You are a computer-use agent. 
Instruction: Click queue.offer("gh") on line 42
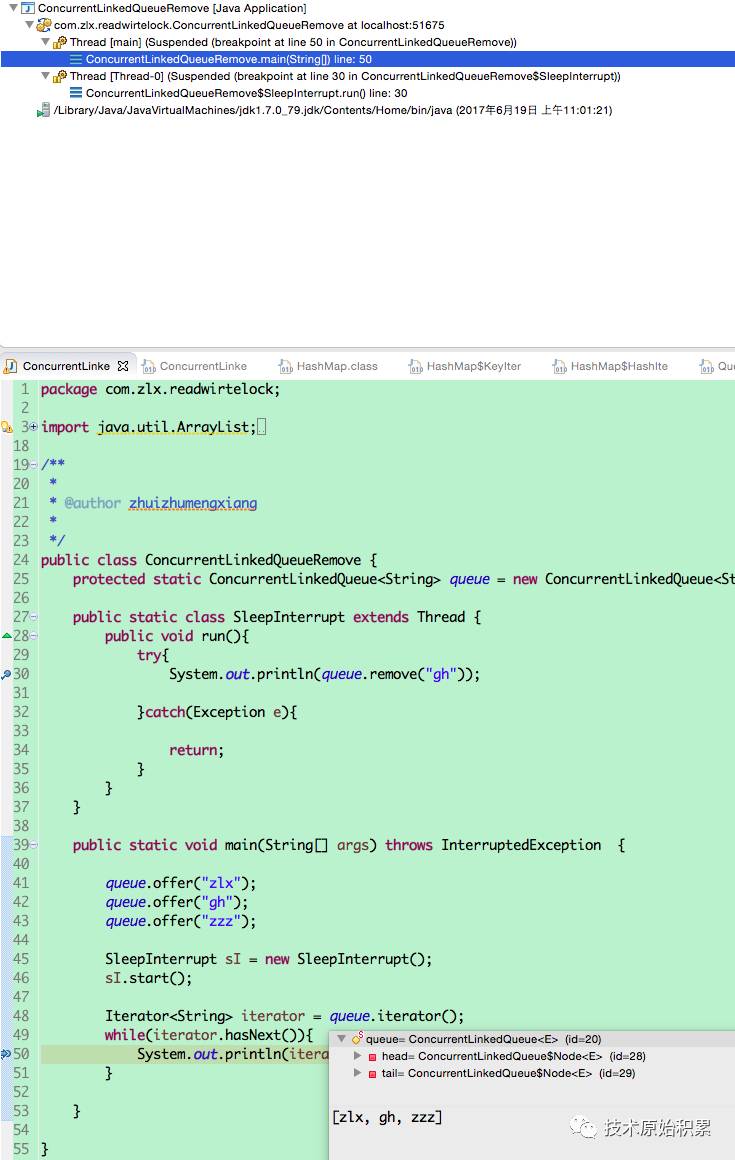[177, 902]
